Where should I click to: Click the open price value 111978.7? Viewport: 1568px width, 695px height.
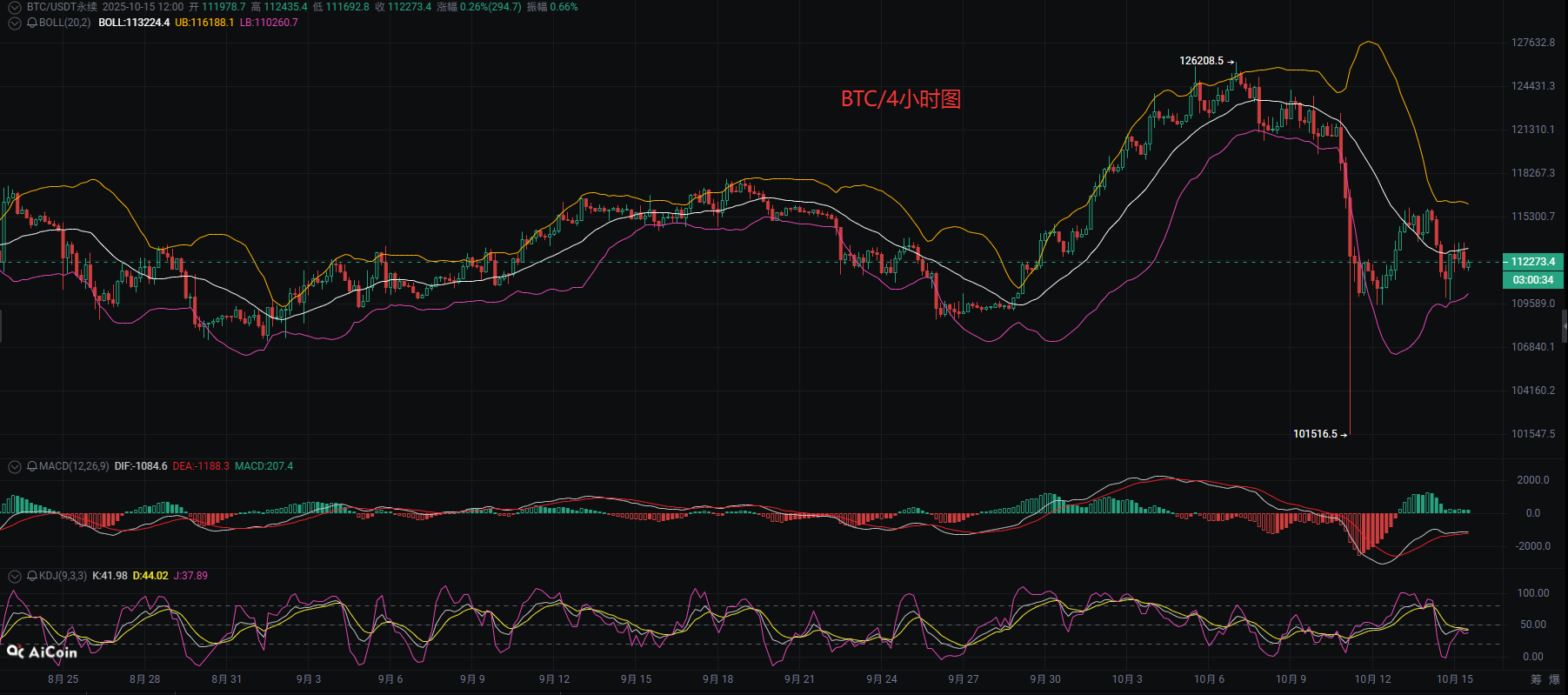[224, 7]
